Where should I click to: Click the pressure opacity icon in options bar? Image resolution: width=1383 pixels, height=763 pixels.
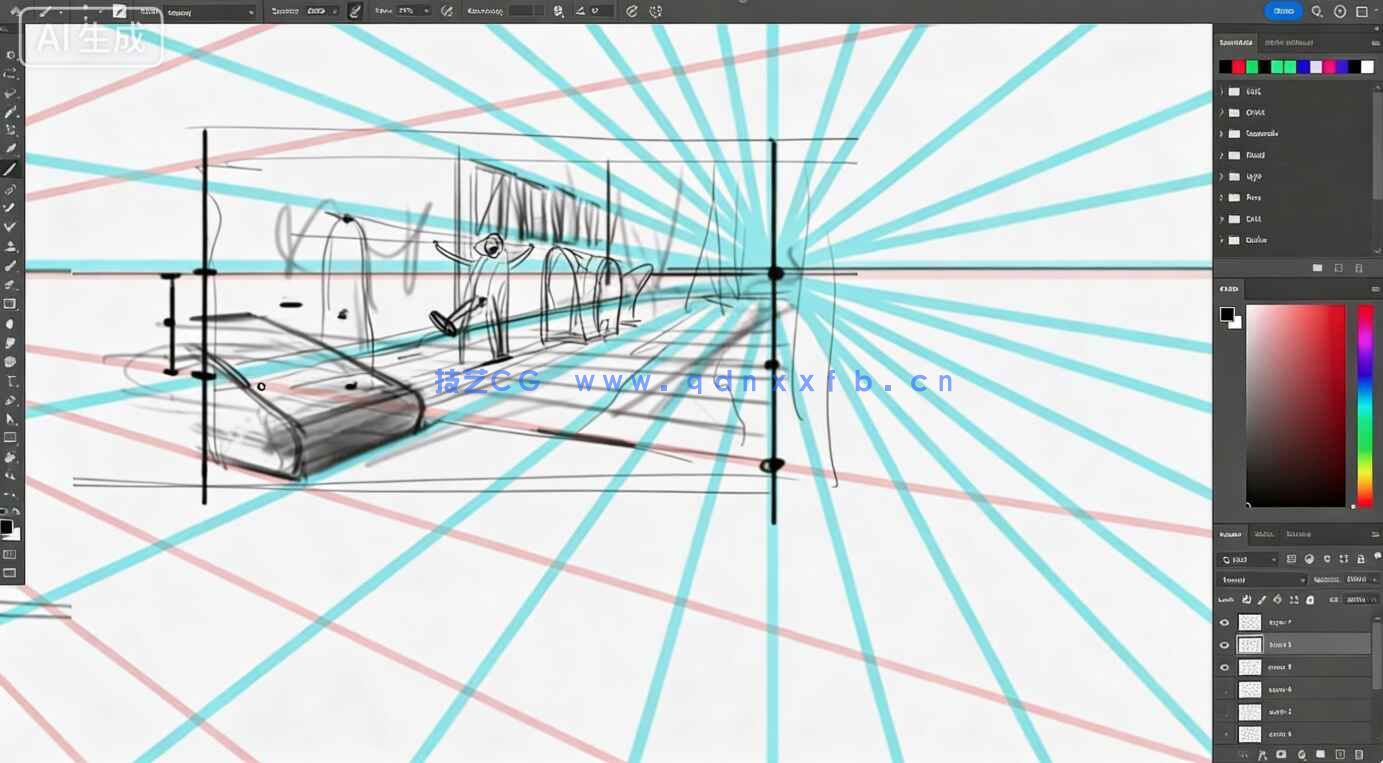[446, 12]
